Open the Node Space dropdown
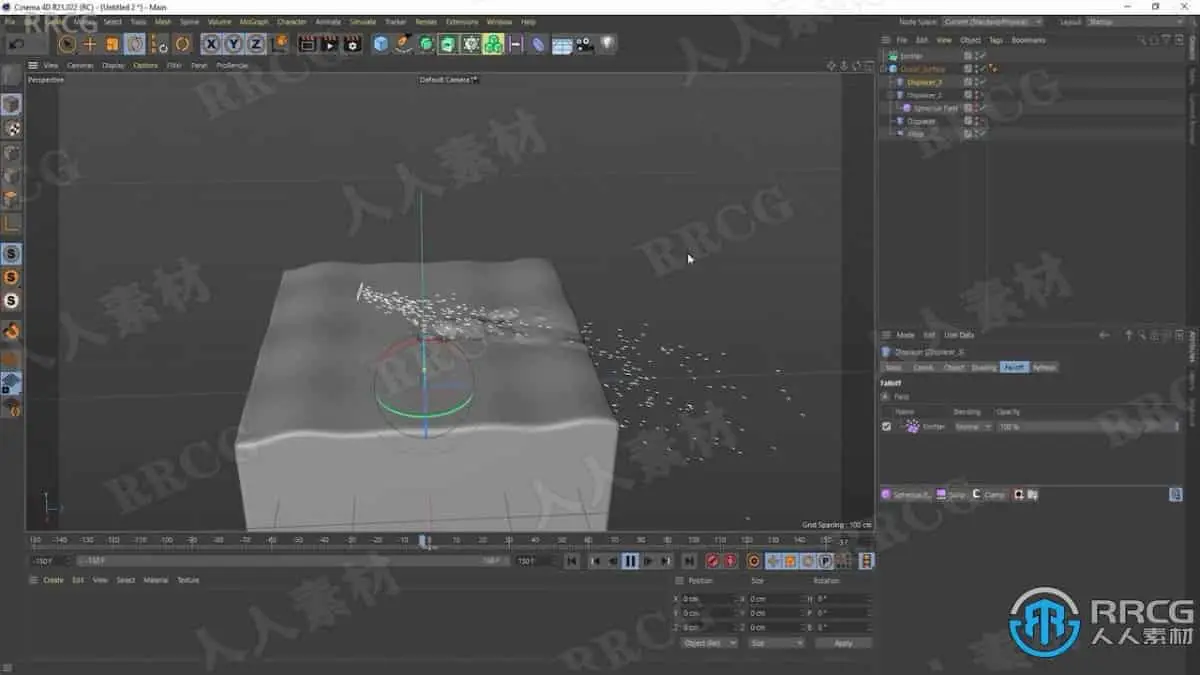 [993, 22]
